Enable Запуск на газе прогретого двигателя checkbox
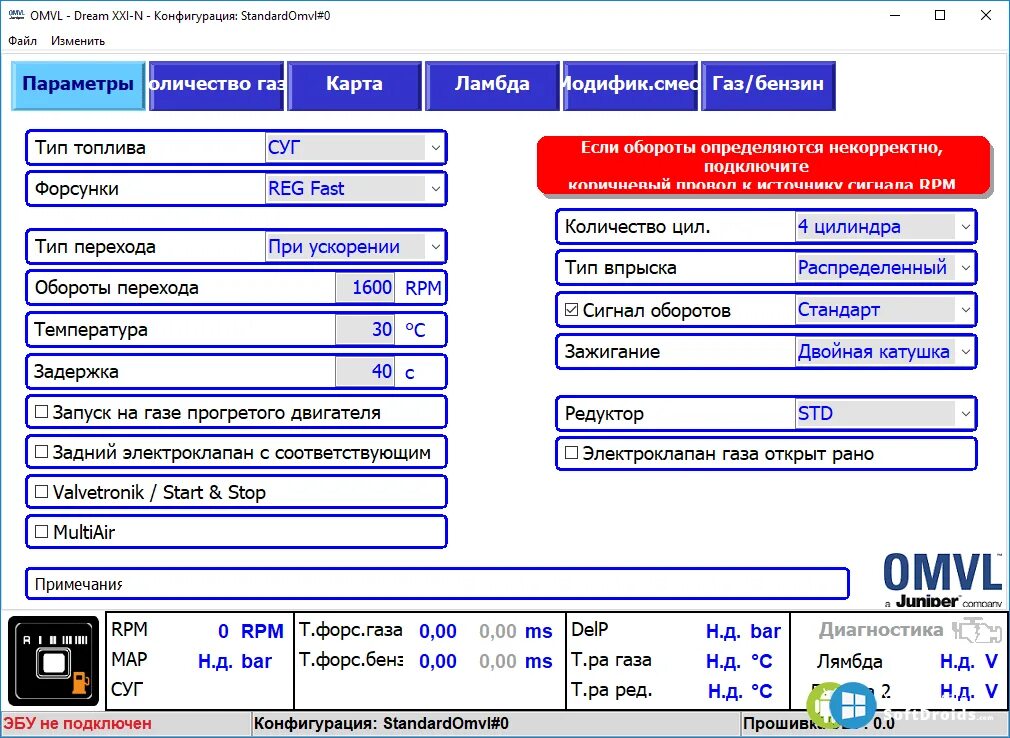The width and height of the screenshot is (1010, 738). [x=41, y=412]
